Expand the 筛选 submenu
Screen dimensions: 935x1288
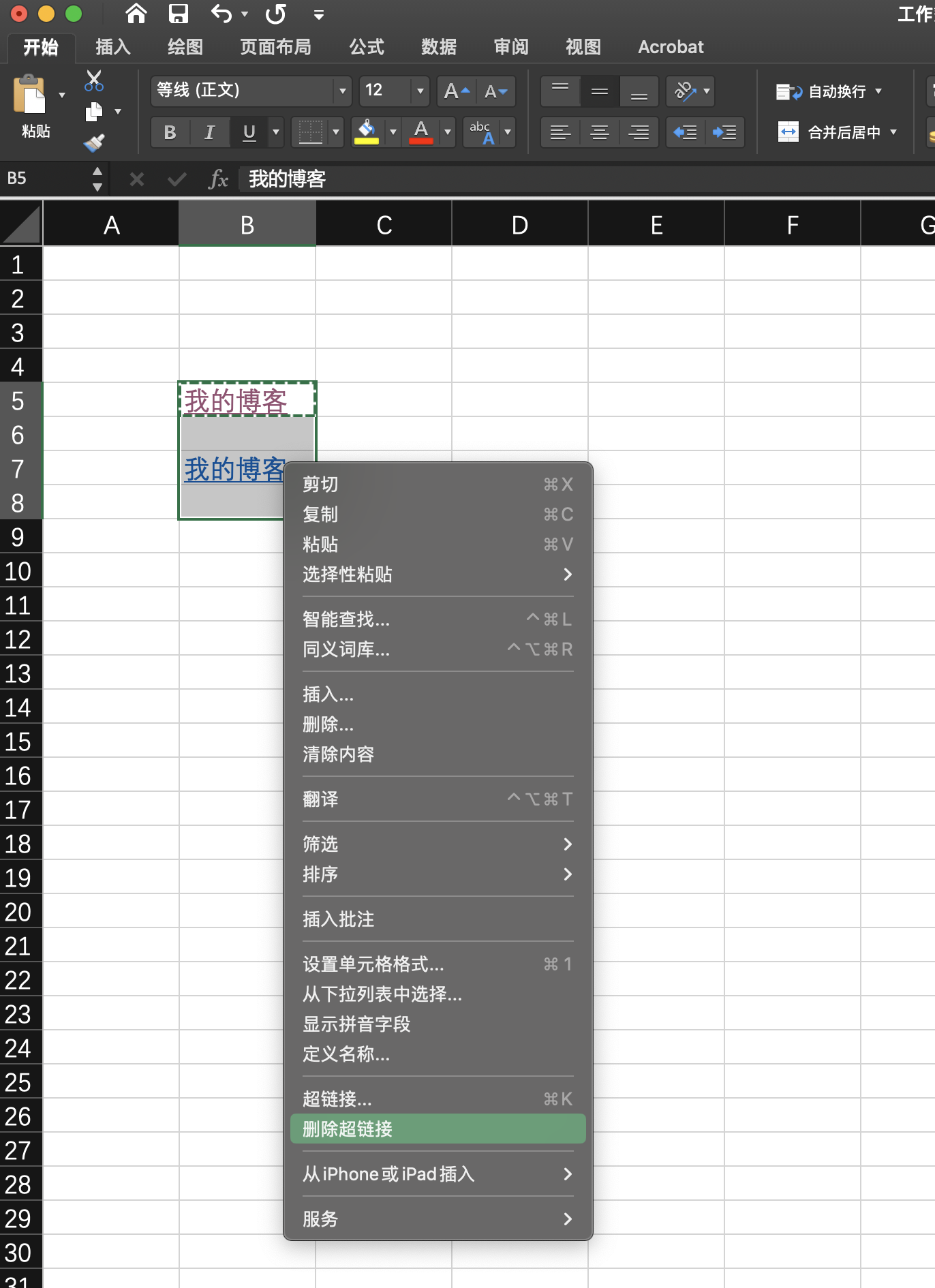point(438,844)
